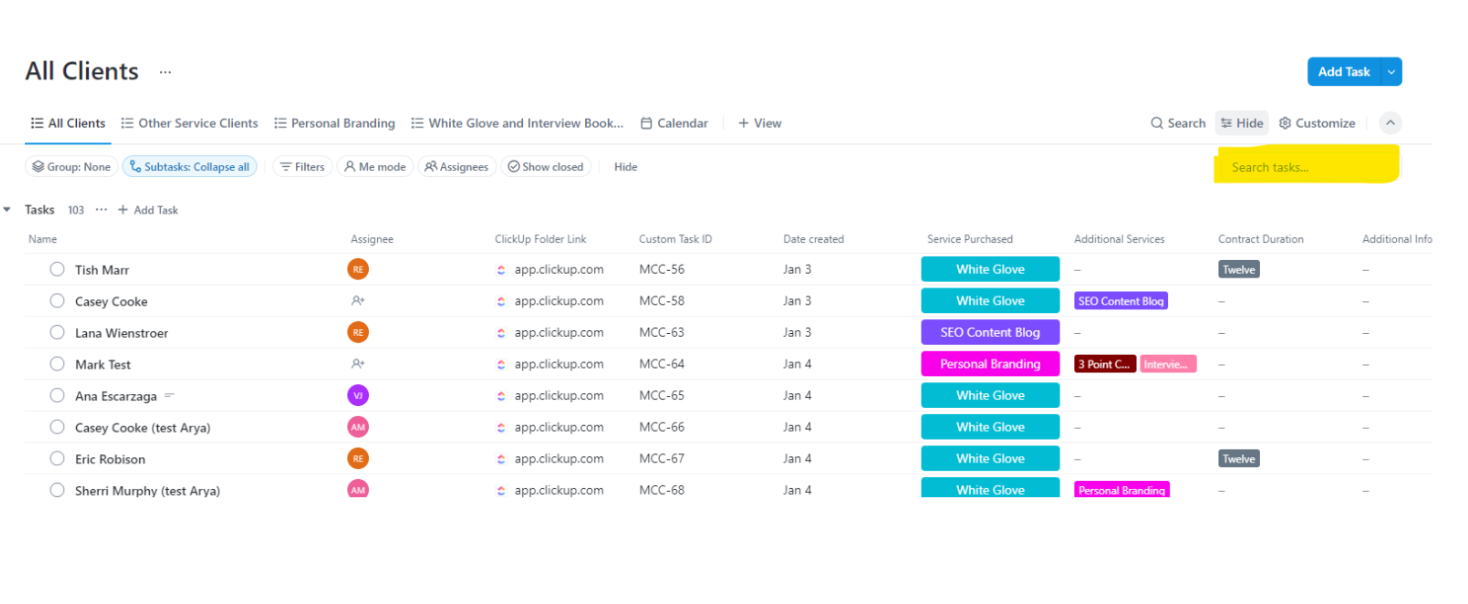Toggle Eric Robison task status circle

[x=57, y=459]
